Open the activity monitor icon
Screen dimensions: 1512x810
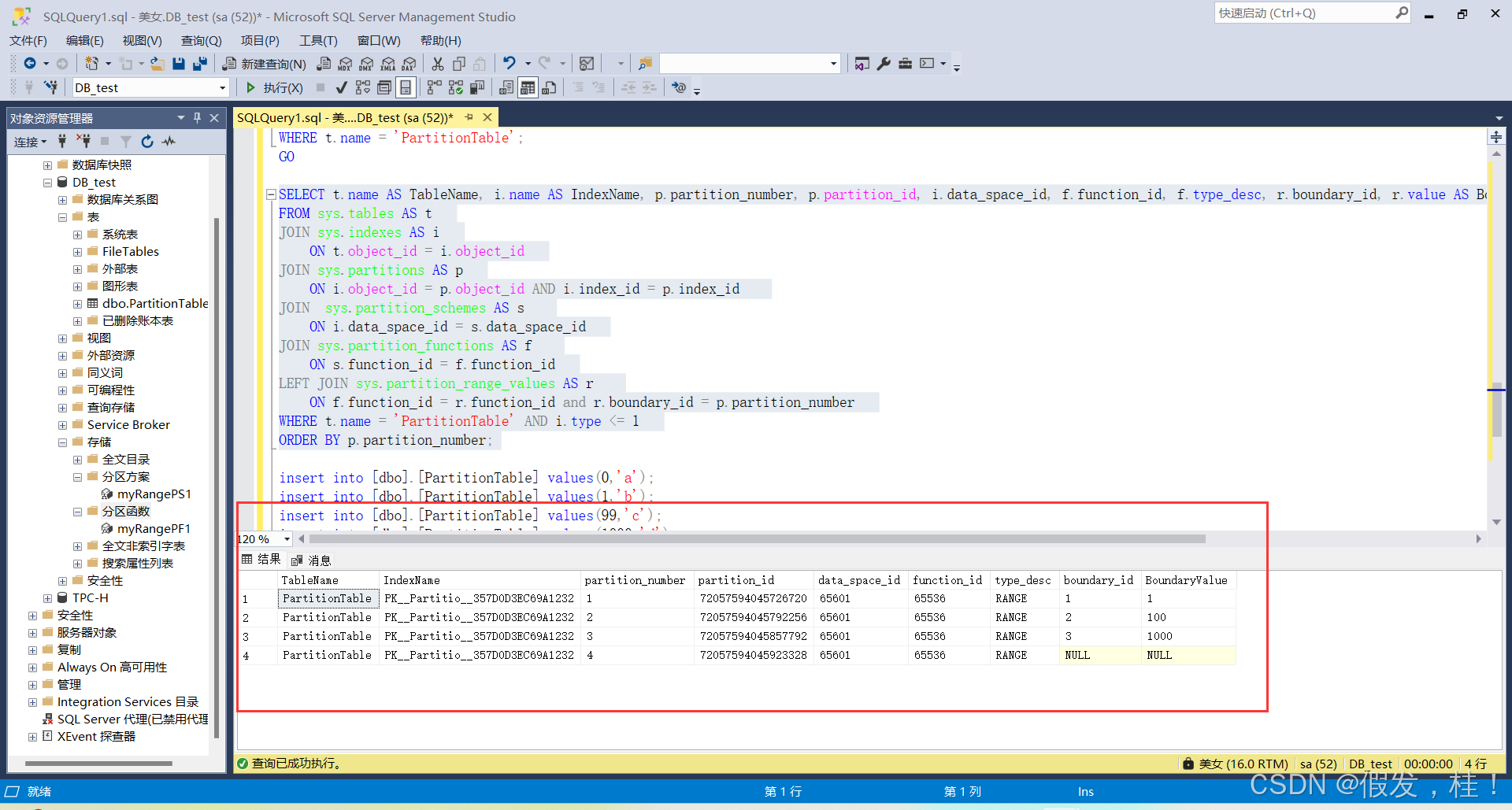click(587, 64)
